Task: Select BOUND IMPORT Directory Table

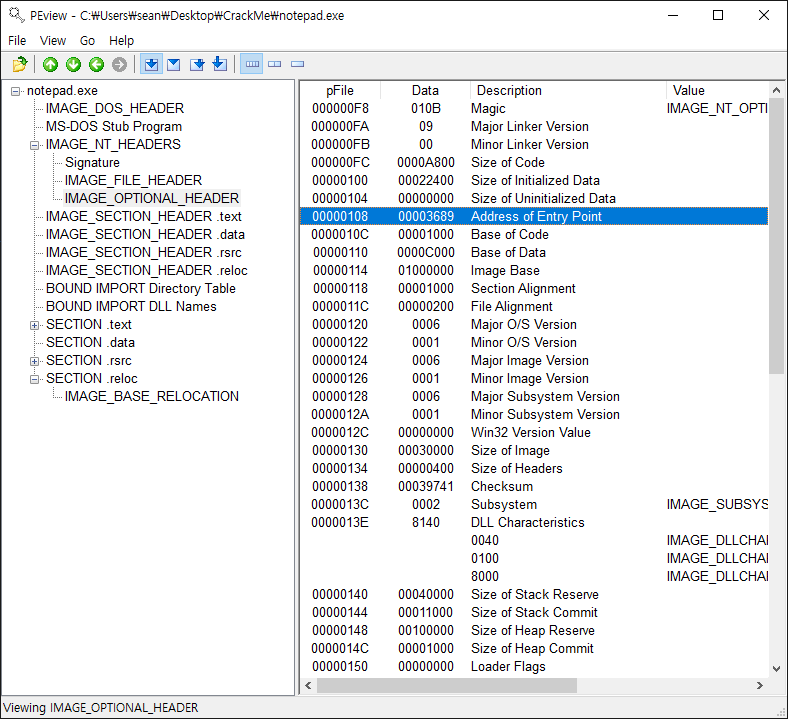Action: click(x=141, y=289)
